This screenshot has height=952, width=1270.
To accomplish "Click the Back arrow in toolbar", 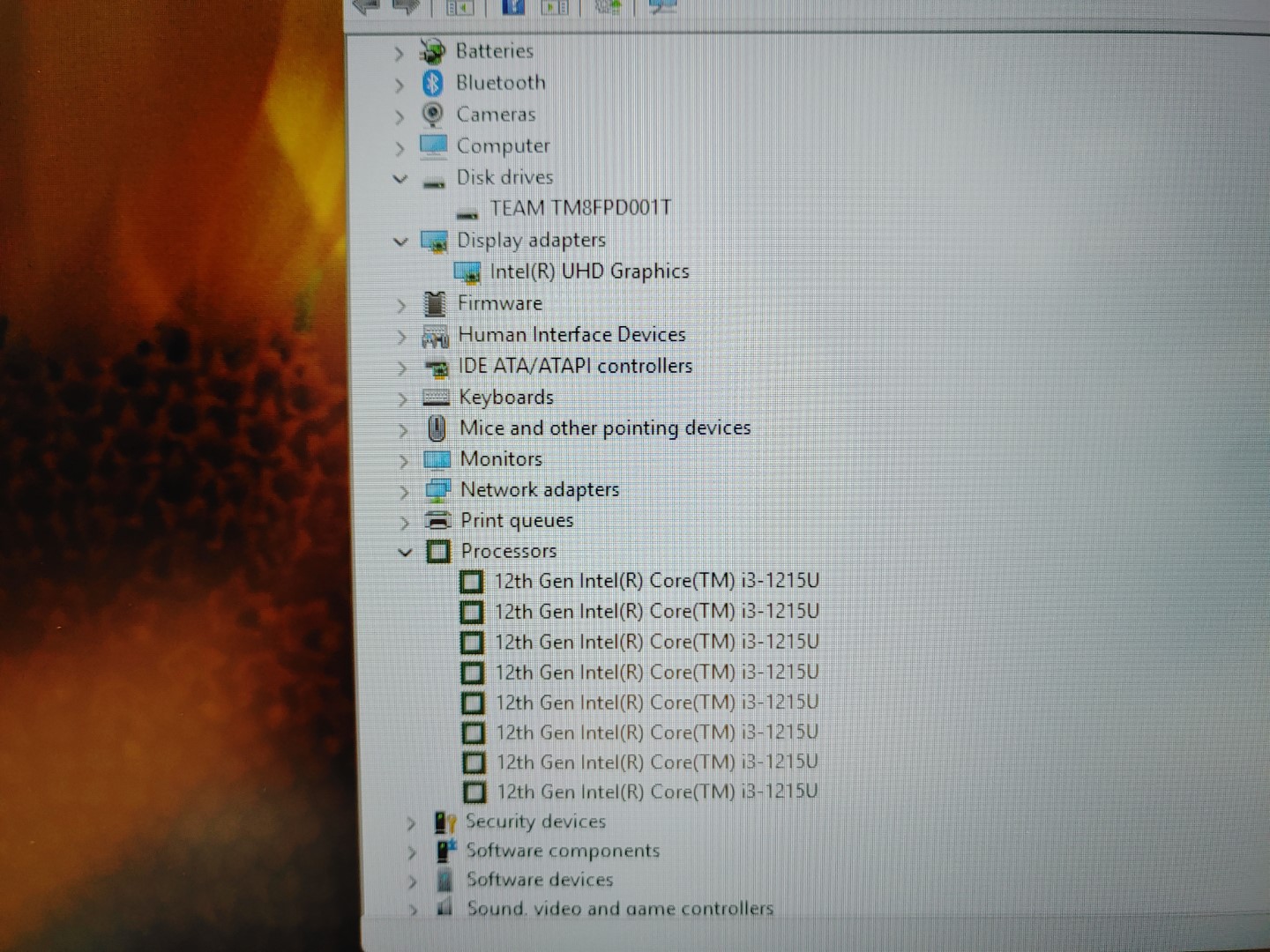I will click(366, 7).
